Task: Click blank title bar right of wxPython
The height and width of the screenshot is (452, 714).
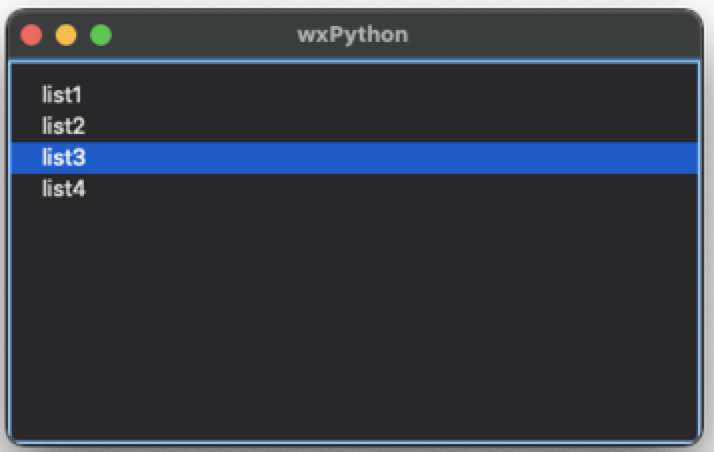Action: point(546,35)
